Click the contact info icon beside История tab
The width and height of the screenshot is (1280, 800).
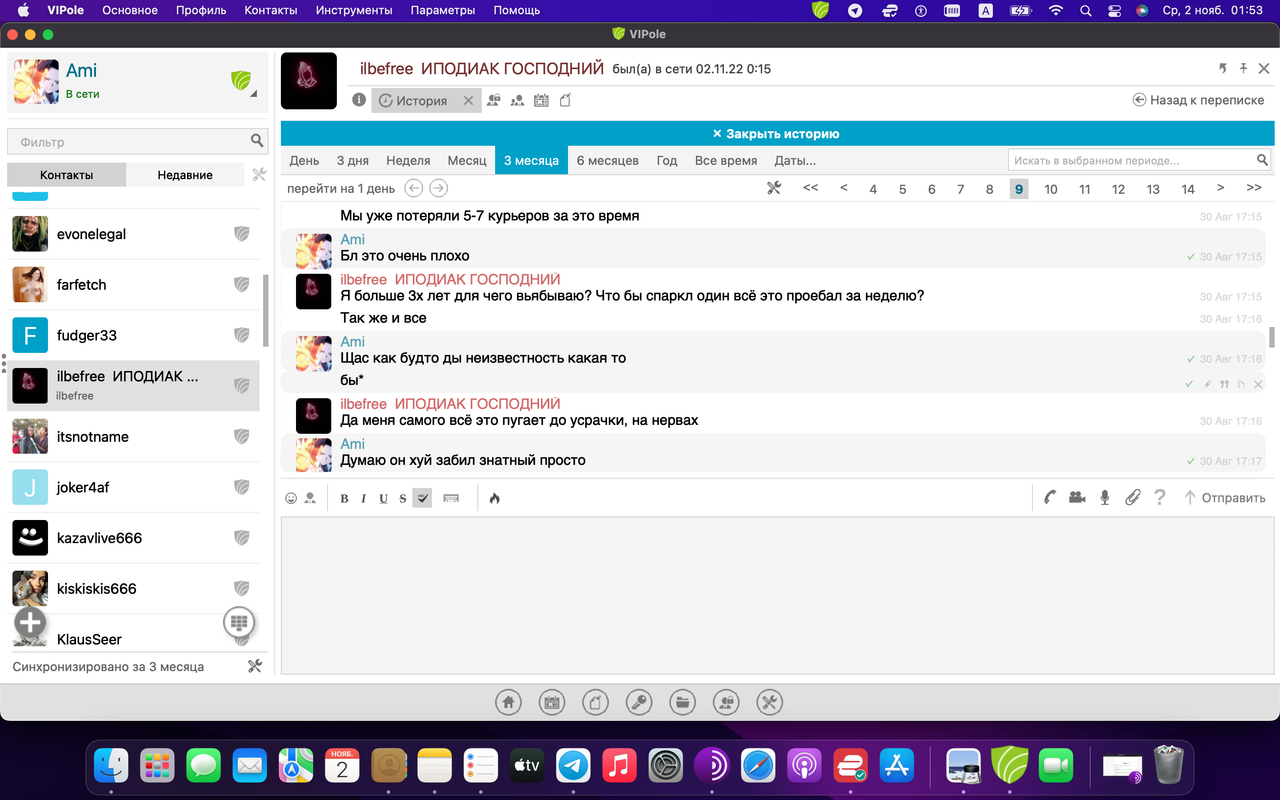[359, 100]
